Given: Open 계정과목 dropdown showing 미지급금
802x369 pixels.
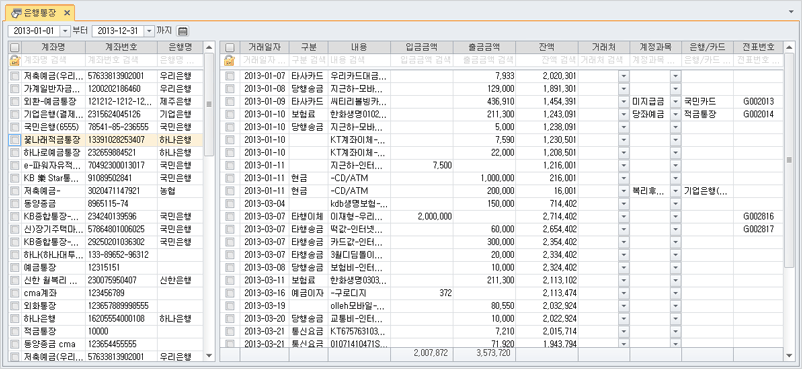Looking at the screenshot, I should [675, 101].
